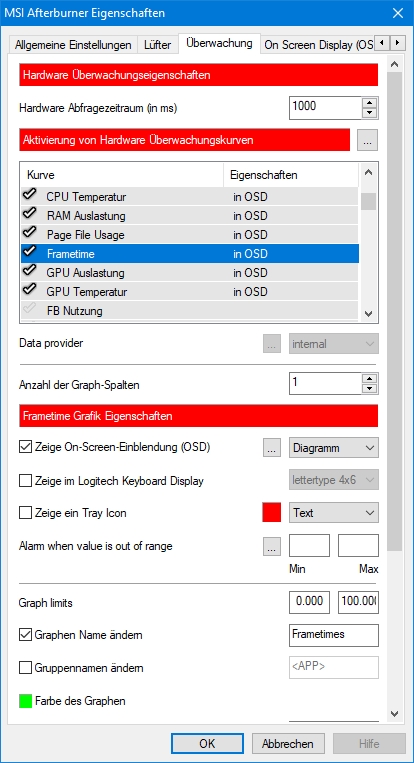Cancel with Abbrechen button
The height and width of the screenshot is (763, 414).
(288, 744)
